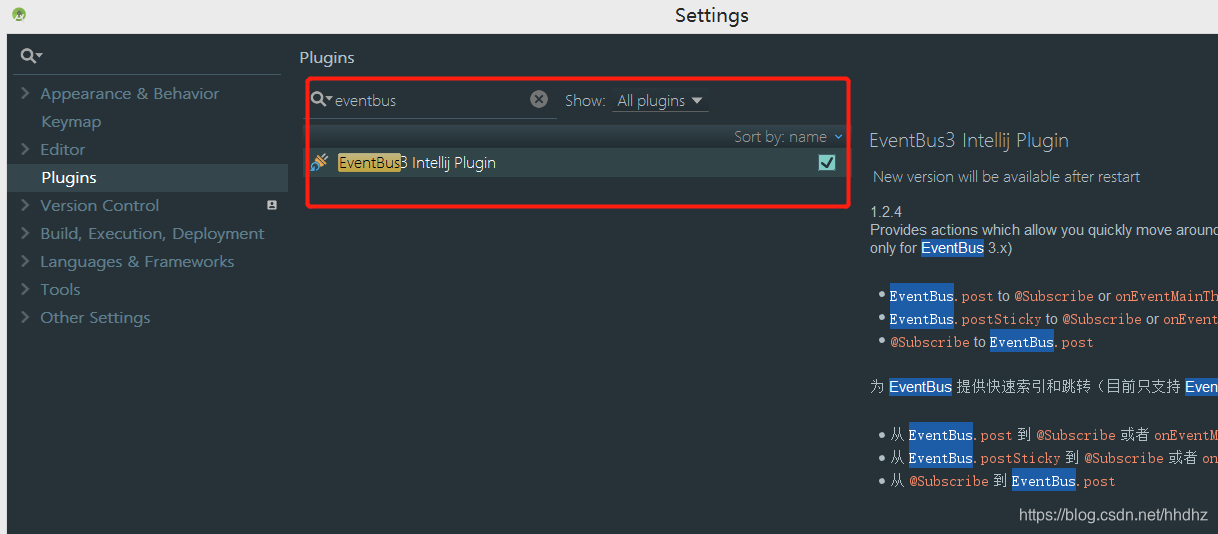
Task: Click the EventBus3 Intellij Plugin details title
Action: (969, 140)
